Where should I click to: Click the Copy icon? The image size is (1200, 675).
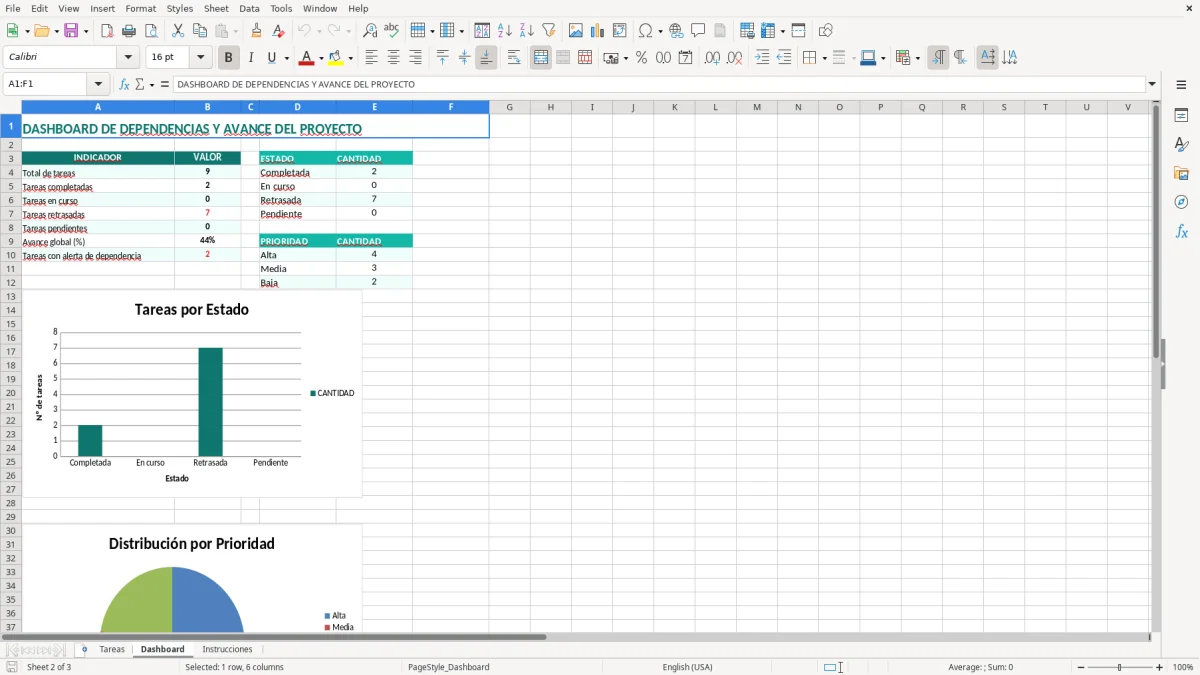pos(200,31)
